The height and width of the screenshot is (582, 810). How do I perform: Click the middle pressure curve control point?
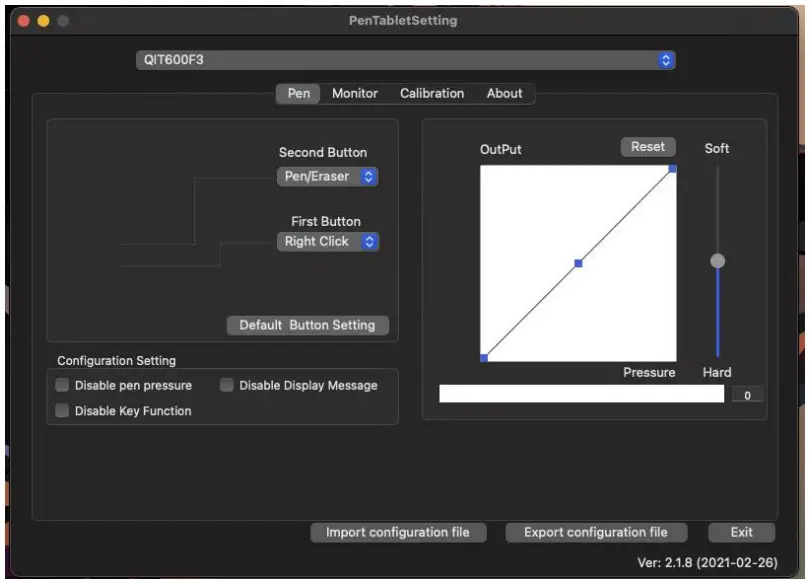click(x=578, y=263)
